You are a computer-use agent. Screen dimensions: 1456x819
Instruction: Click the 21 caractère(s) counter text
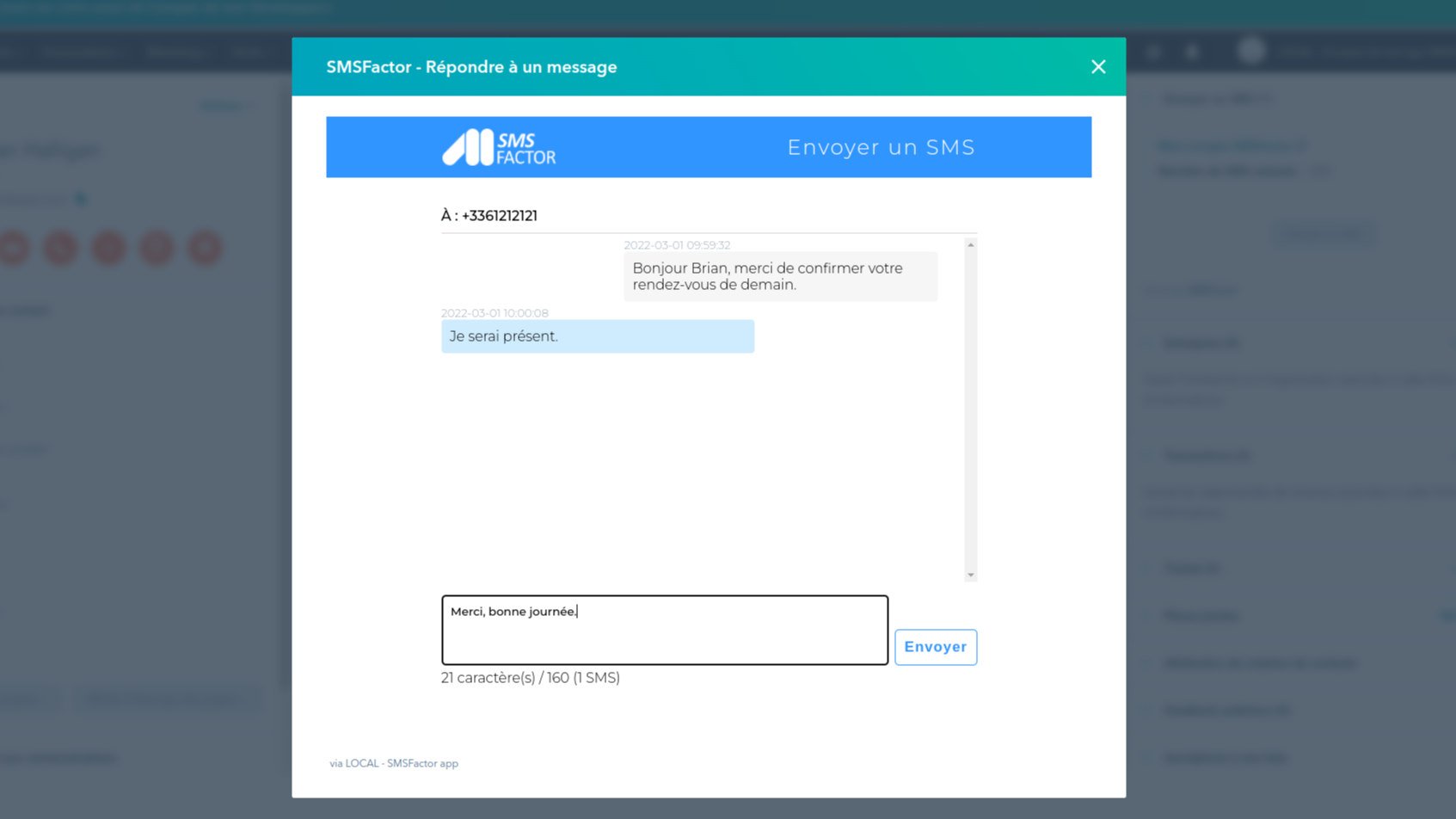[530, 678]
